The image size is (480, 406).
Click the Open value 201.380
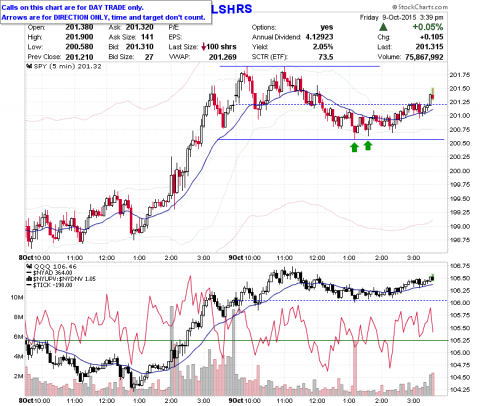click(79, 27)
